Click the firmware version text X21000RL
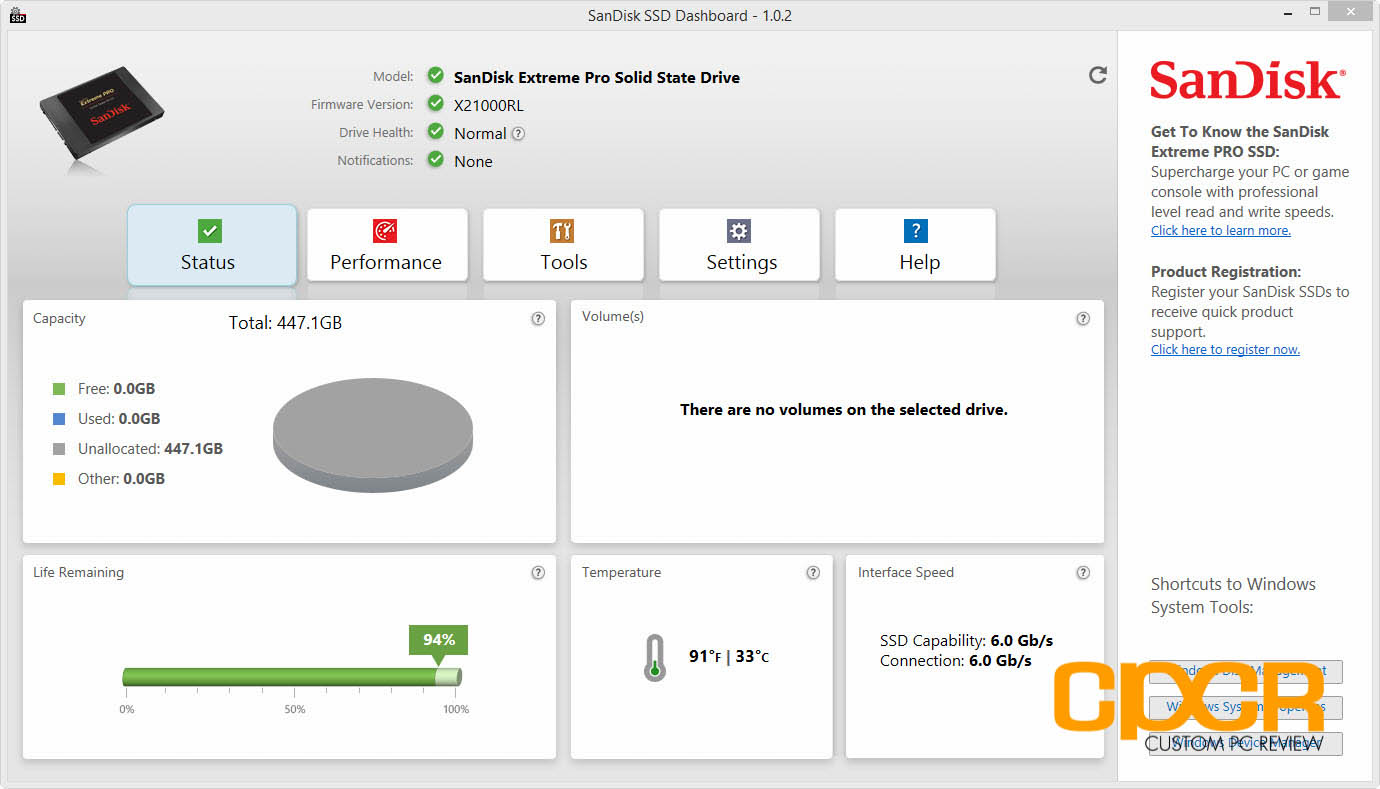Image resolution: width=1380 pixels, height=789 pixels. point(488,105)
